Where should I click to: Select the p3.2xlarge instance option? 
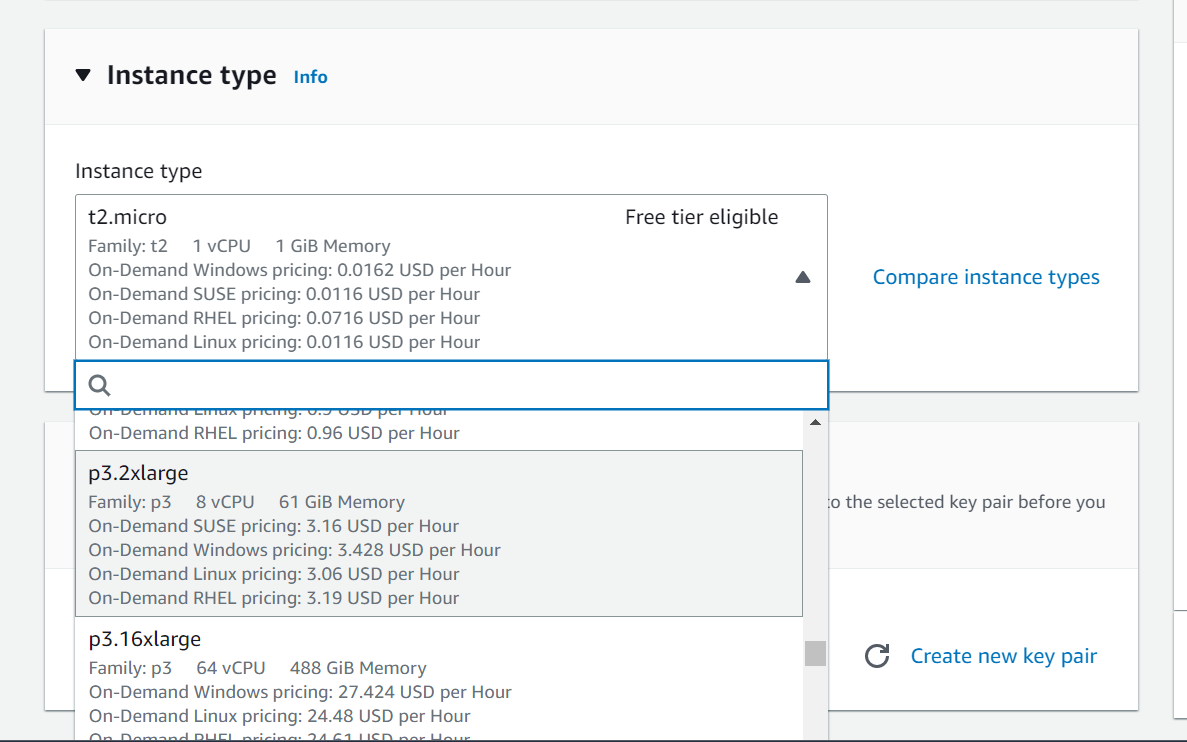click(439, 533)
